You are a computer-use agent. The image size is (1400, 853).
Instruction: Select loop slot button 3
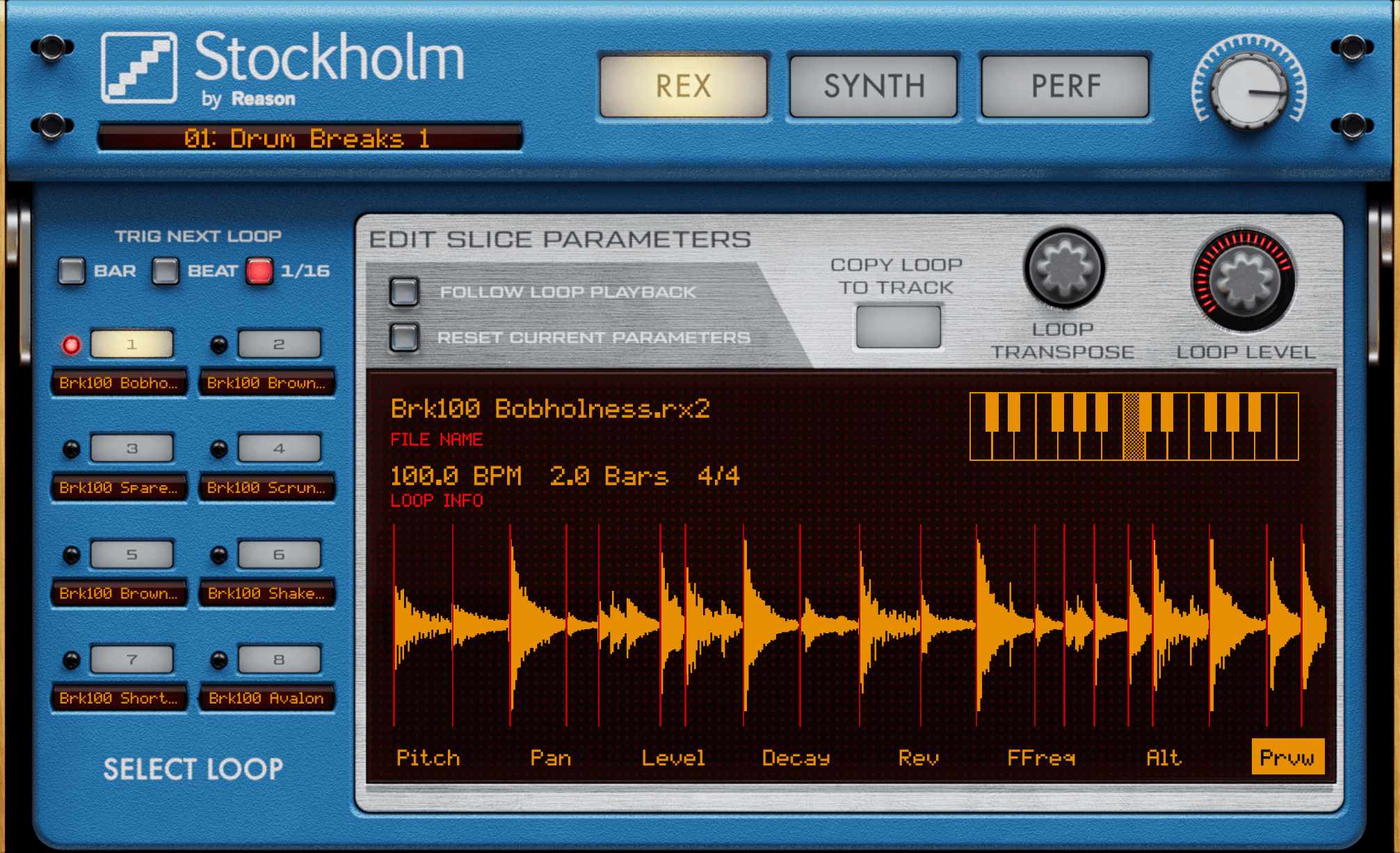point(131,448)
